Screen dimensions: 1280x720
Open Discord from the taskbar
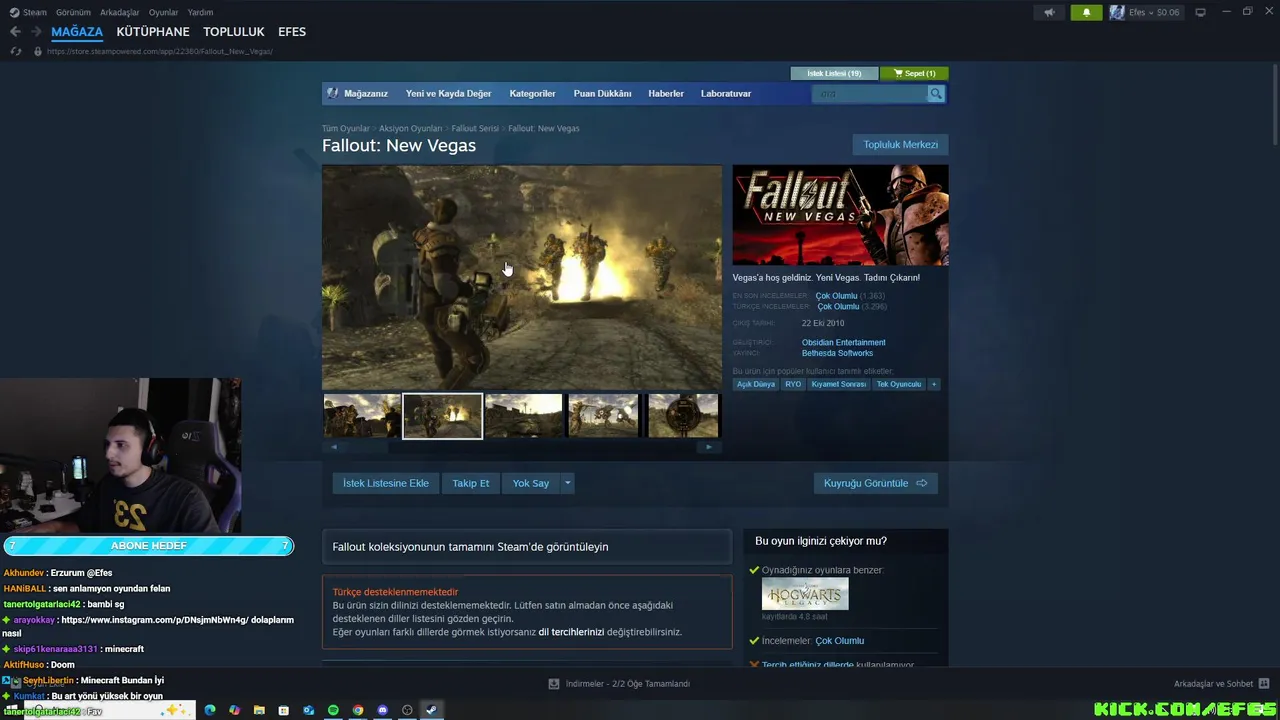(382, 710)
